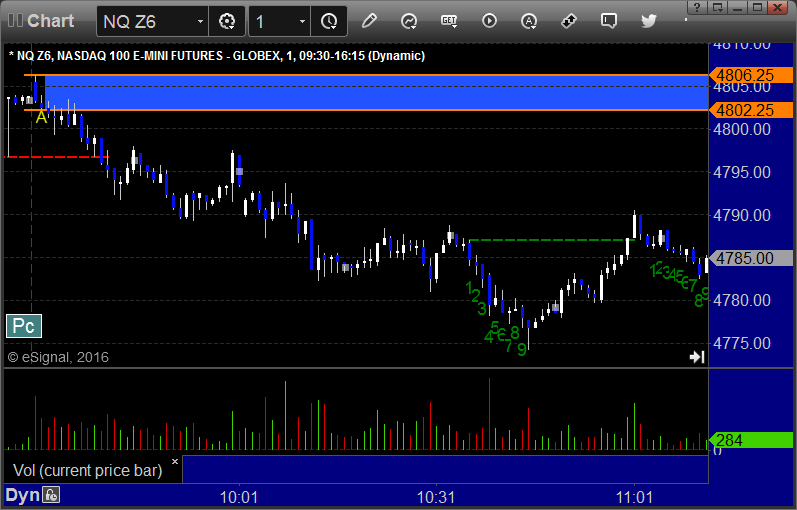Click the 4806.25 orange price marker
797x510 pixels.
click(751, 75)
